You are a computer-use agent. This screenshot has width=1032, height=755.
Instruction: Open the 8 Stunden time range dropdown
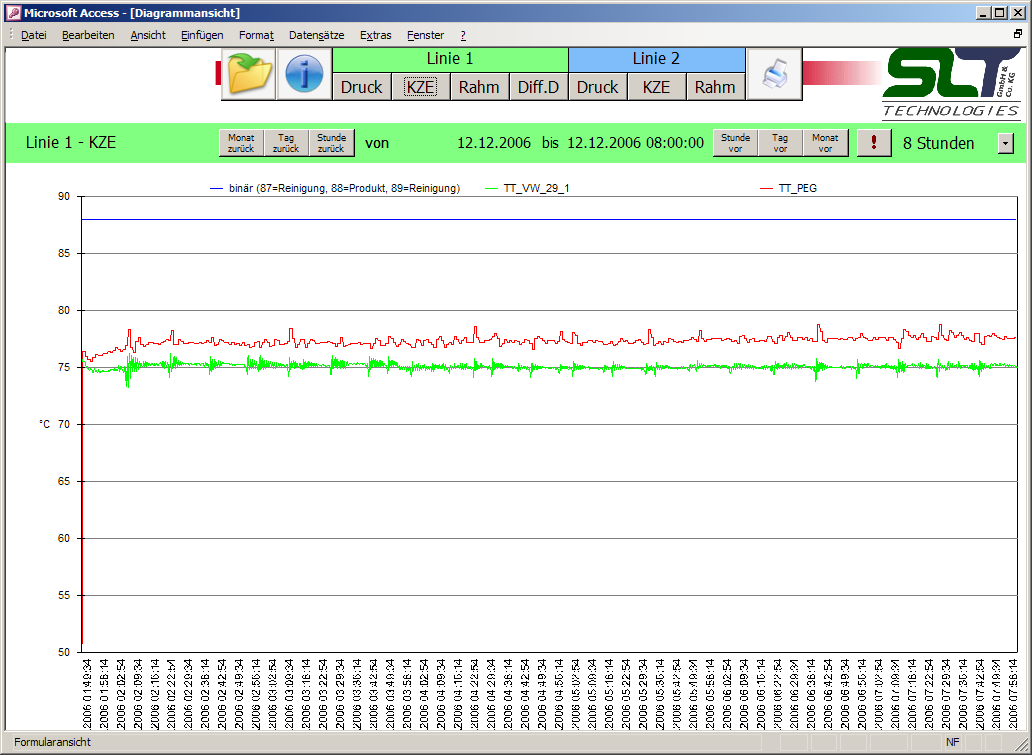tap(1005, 143)
